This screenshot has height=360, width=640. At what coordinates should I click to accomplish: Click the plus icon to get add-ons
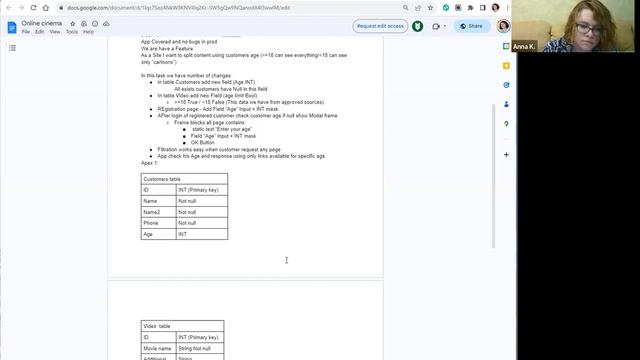click(x=506, y=155)
